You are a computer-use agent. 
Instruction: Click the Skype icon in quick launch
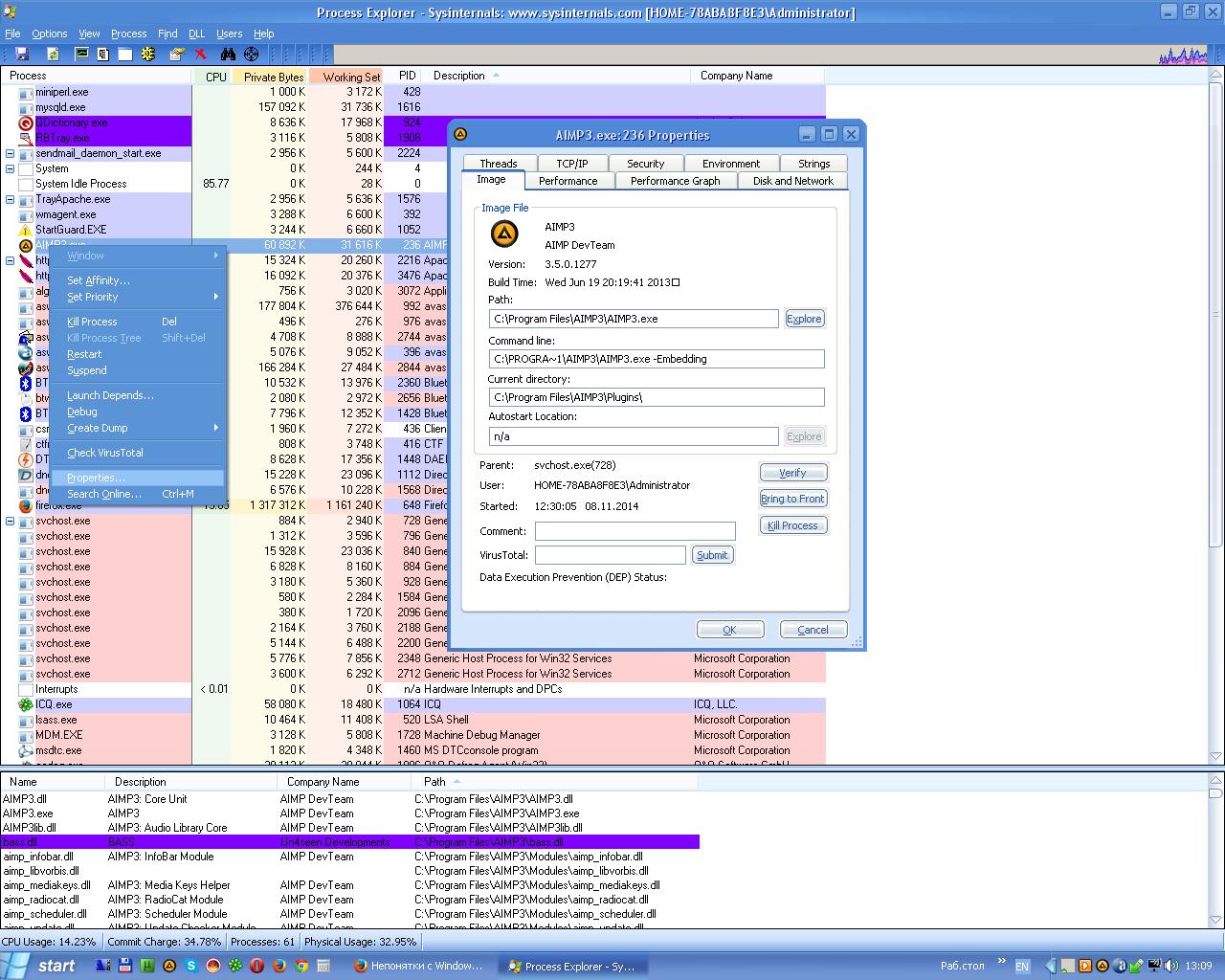coord(191,966)
